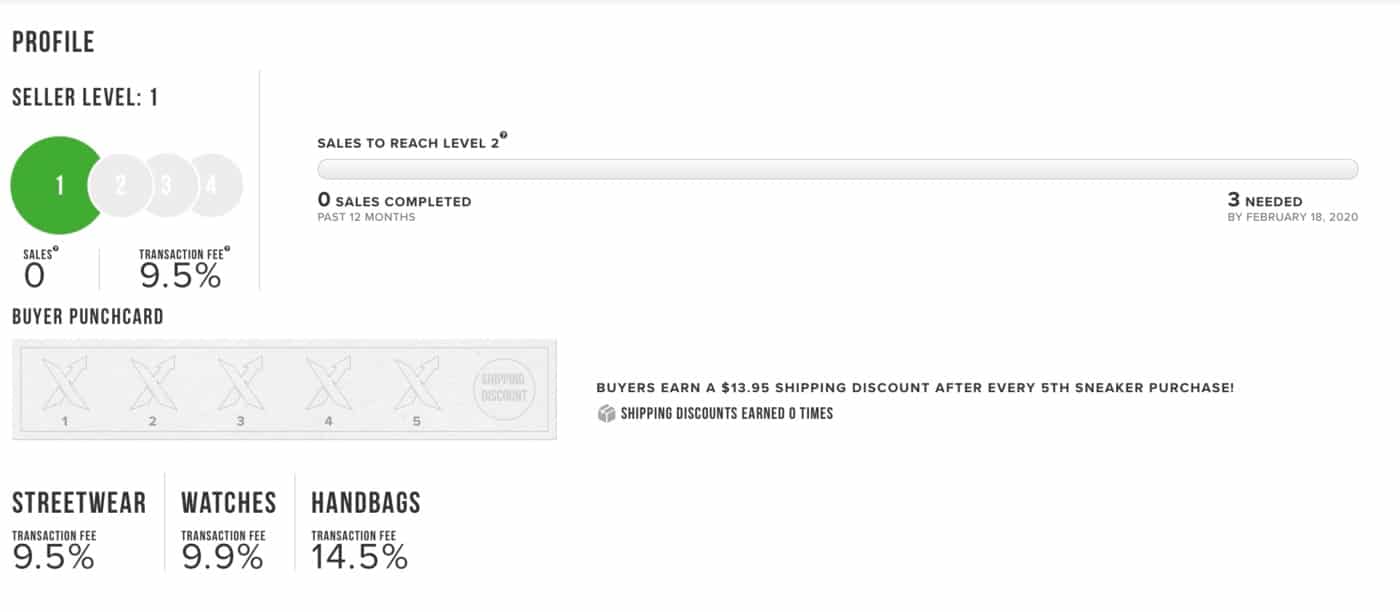Select the third X punchcard stamp
This screenshot has height=612, width=1400.
(x=241, y=383)
